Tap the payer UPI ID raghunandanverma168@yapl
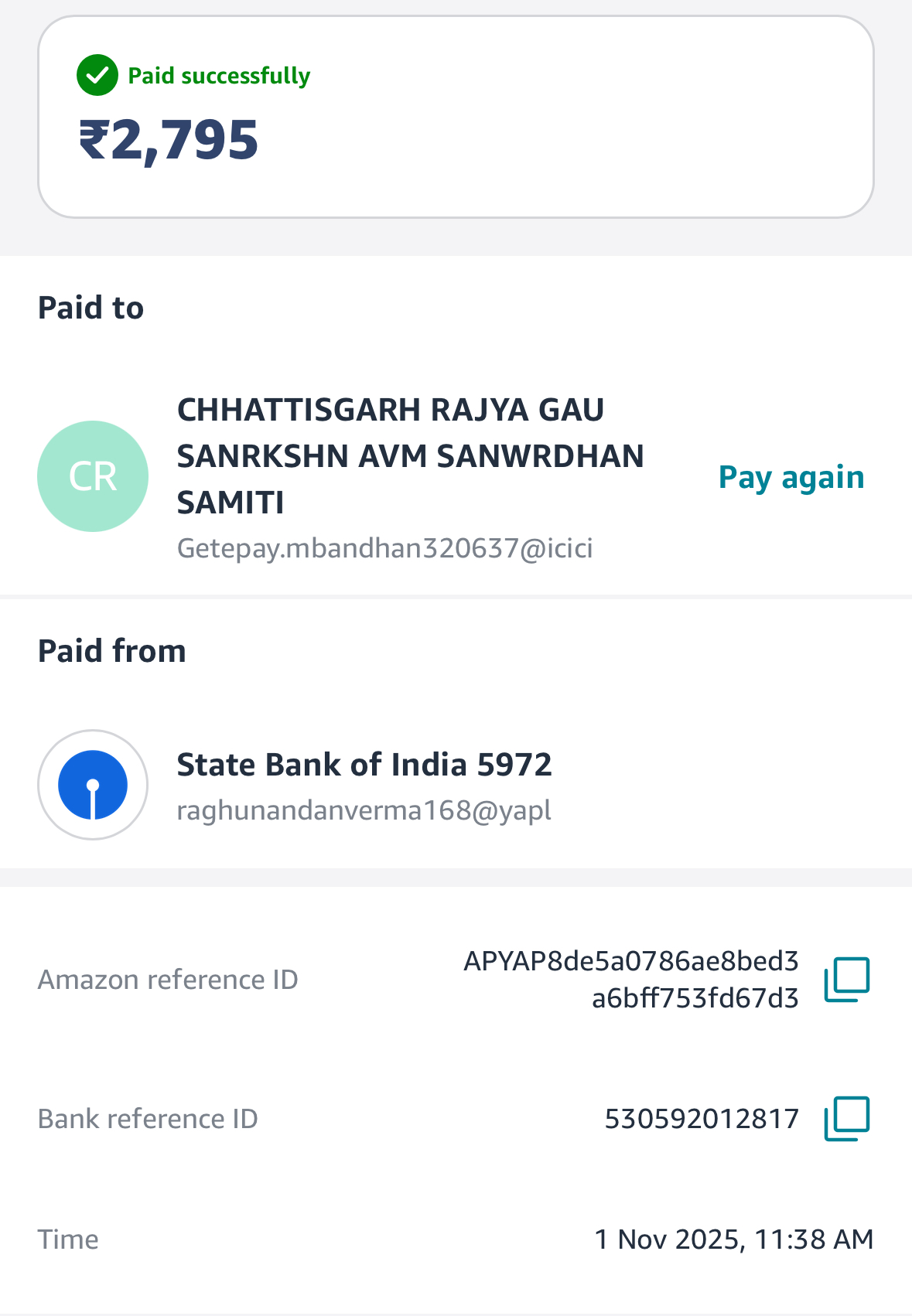 (364, 810)
